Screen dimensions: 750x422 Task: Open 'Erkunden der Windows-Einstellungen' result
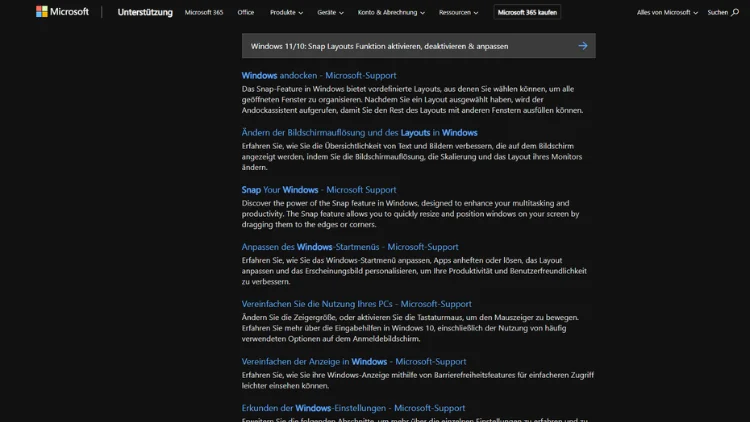pyautogui.click(x=353, y=408)
